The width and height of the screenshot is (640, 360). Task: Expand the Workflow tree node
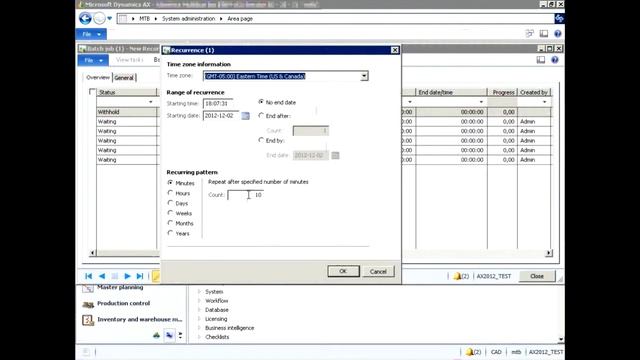(199, 301)
